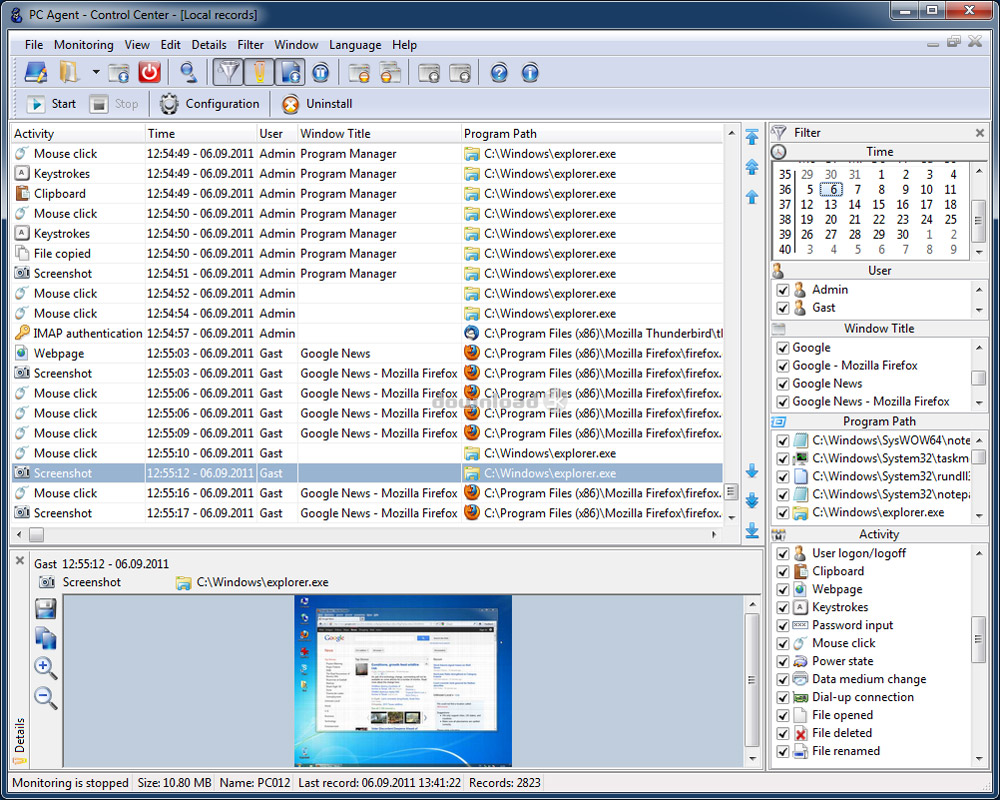Viewport: 1000px width, 800px height.
Task: Uncheck Keystrokes activity filter
Action: click(783, 607)
